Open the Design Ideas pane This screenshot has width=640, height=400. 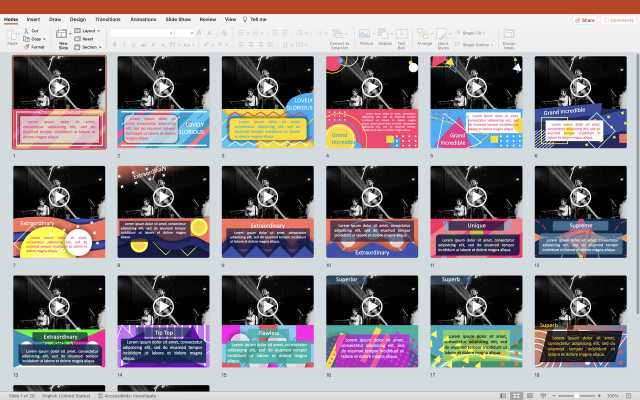click(x=509, y=36)
